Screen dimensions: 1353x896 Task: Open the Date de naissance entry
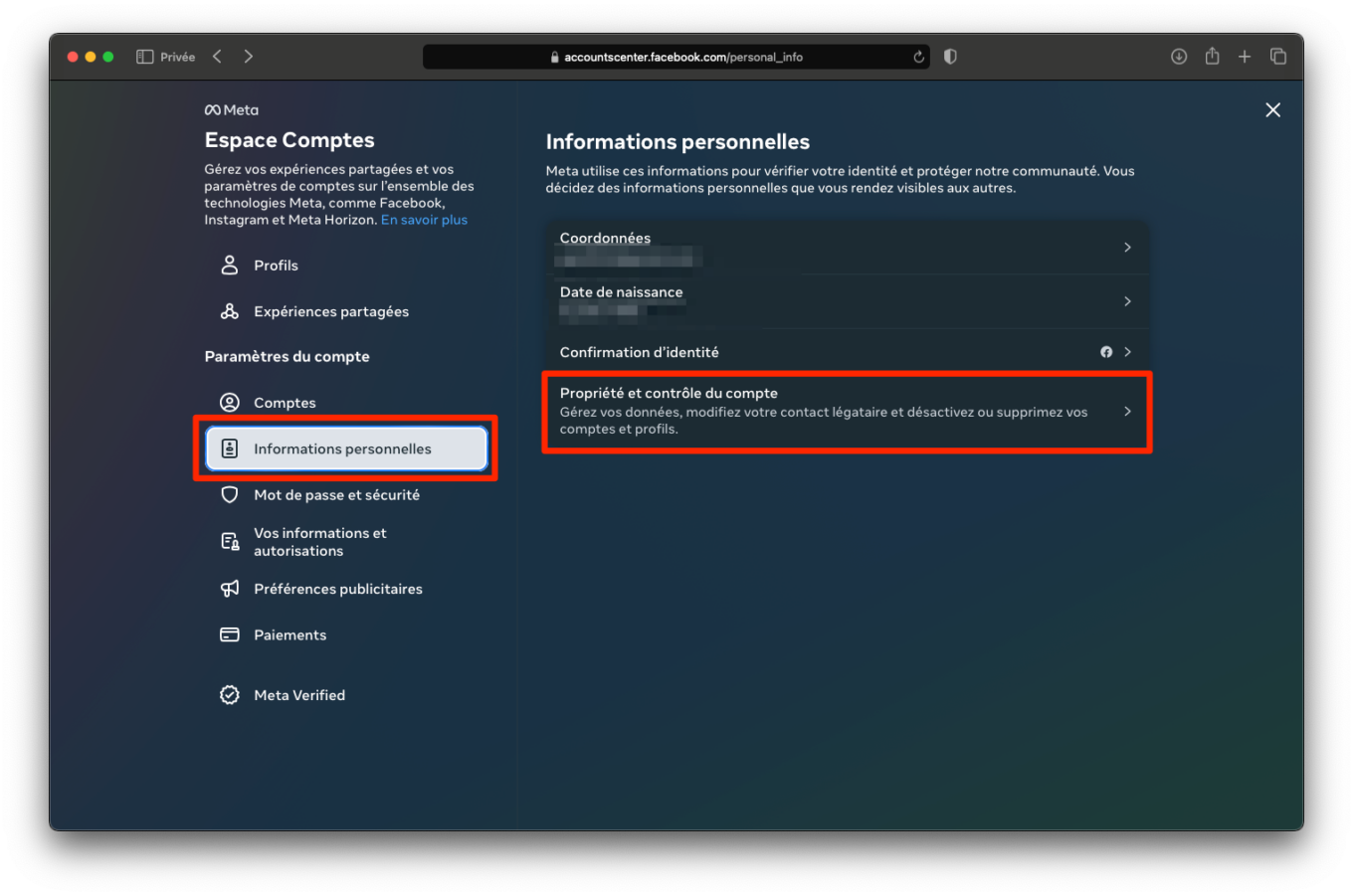[x=848, y=301]
